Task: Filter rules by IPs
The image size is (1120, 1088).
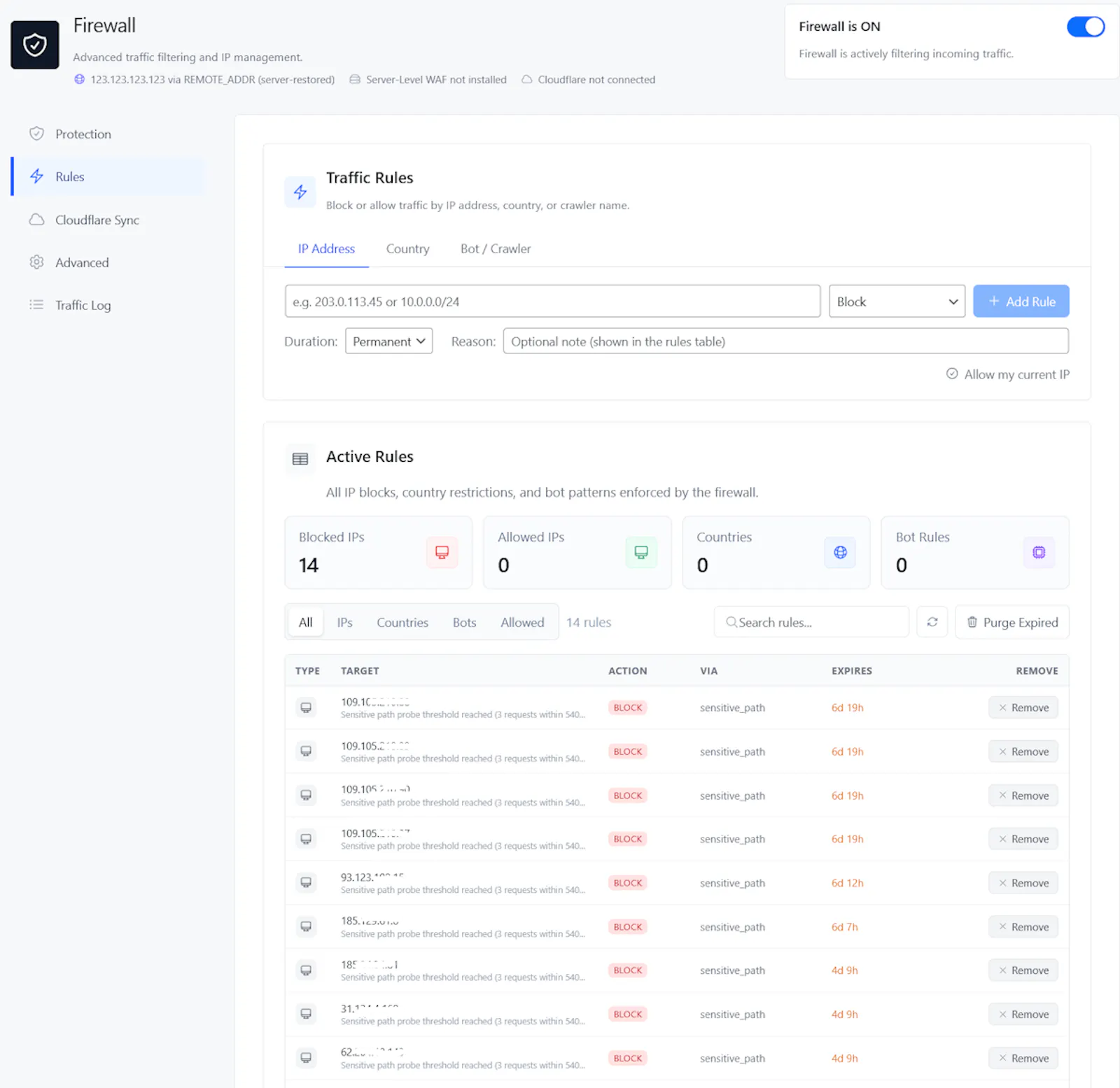Action: click(344, 622)
